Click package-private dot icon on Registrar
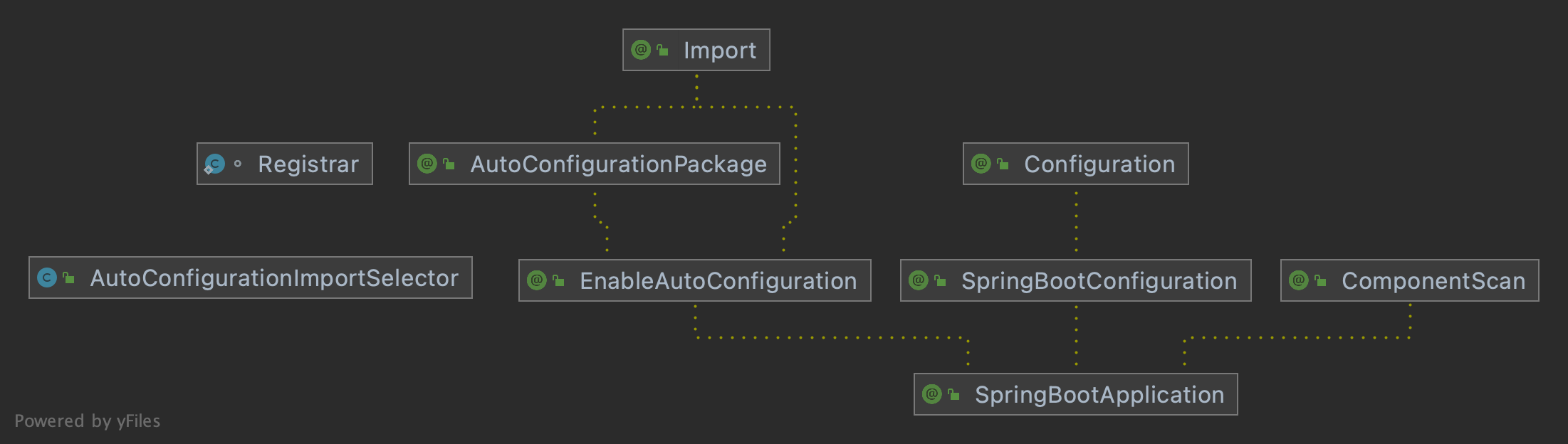 coord(238,164)
